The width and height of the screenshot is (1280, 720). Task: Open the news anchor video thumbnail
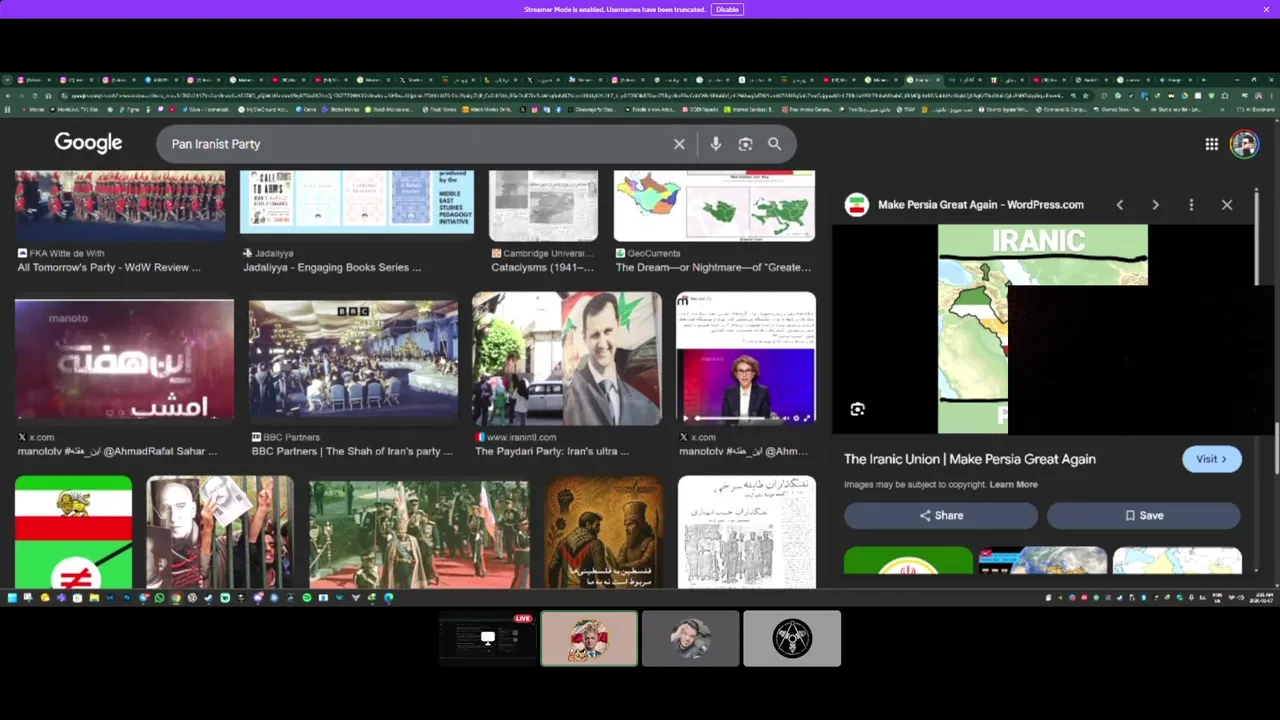(x=746, y=358)
